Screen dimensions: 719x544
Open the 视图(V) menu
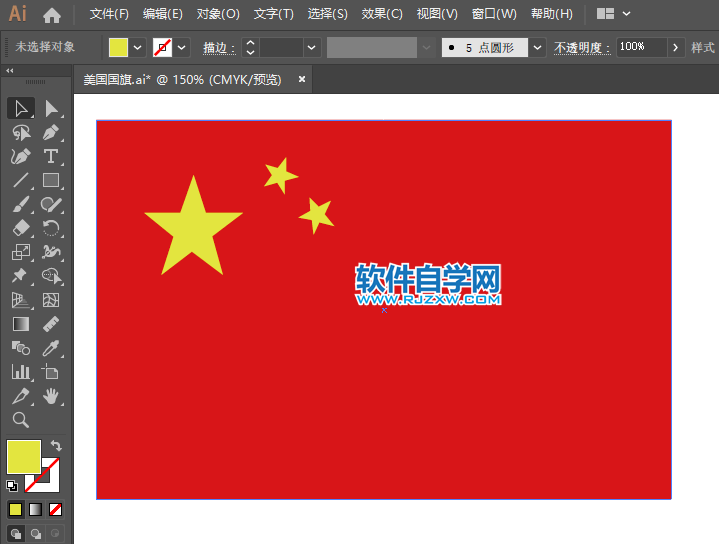[437, 14]
